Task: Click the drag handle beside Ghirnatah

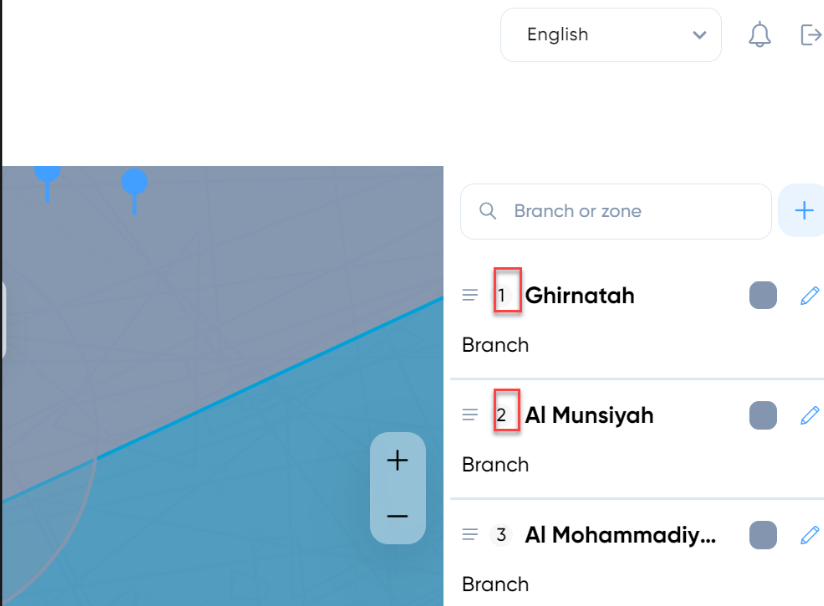Action: pyautogui.click(x=470, y=295)
